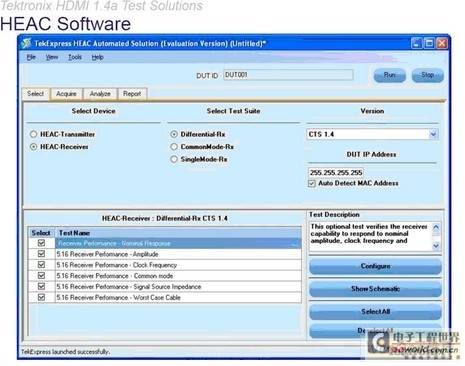Switch to the Select tab

[x=36, y=94]
